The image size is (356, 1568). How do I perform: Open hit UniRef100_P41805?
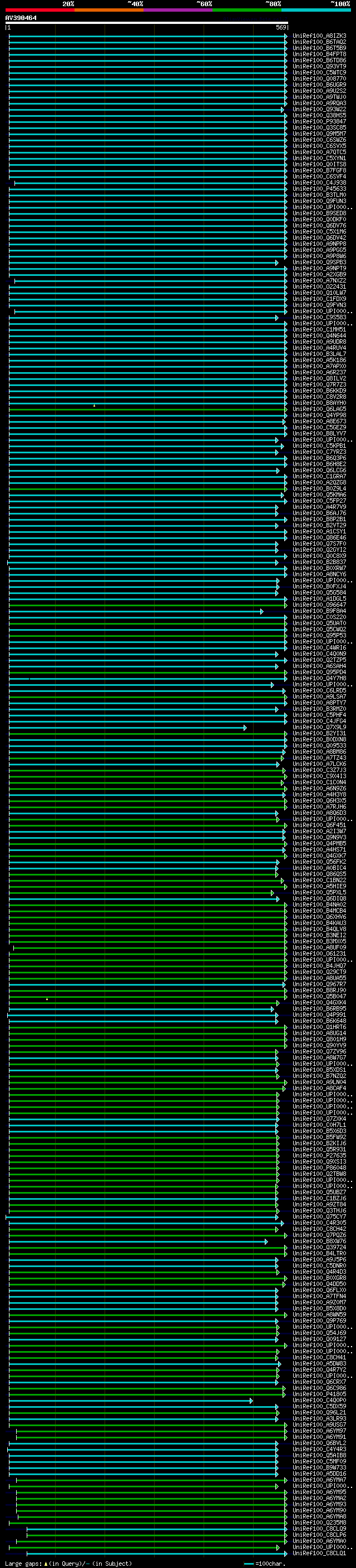(x=319, y=1394)
